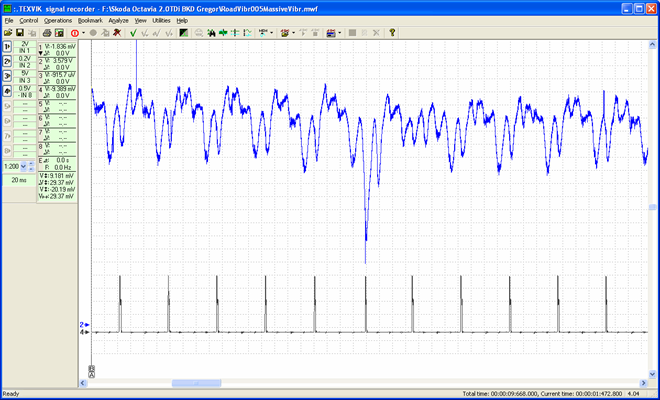Click the red crossed tool icon
This screenshot has height=400, width=660.
[117, 33]
